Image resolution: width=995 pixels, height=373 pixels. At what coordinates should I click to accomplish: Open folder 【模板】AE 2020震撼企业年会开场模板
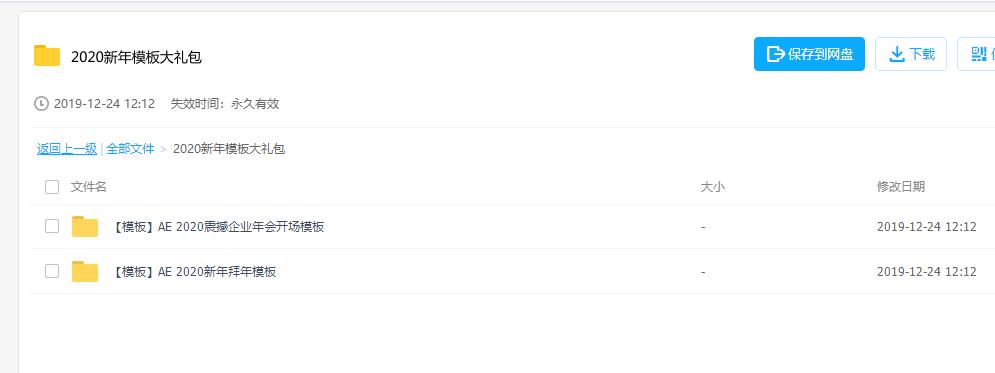click(218, 226)
